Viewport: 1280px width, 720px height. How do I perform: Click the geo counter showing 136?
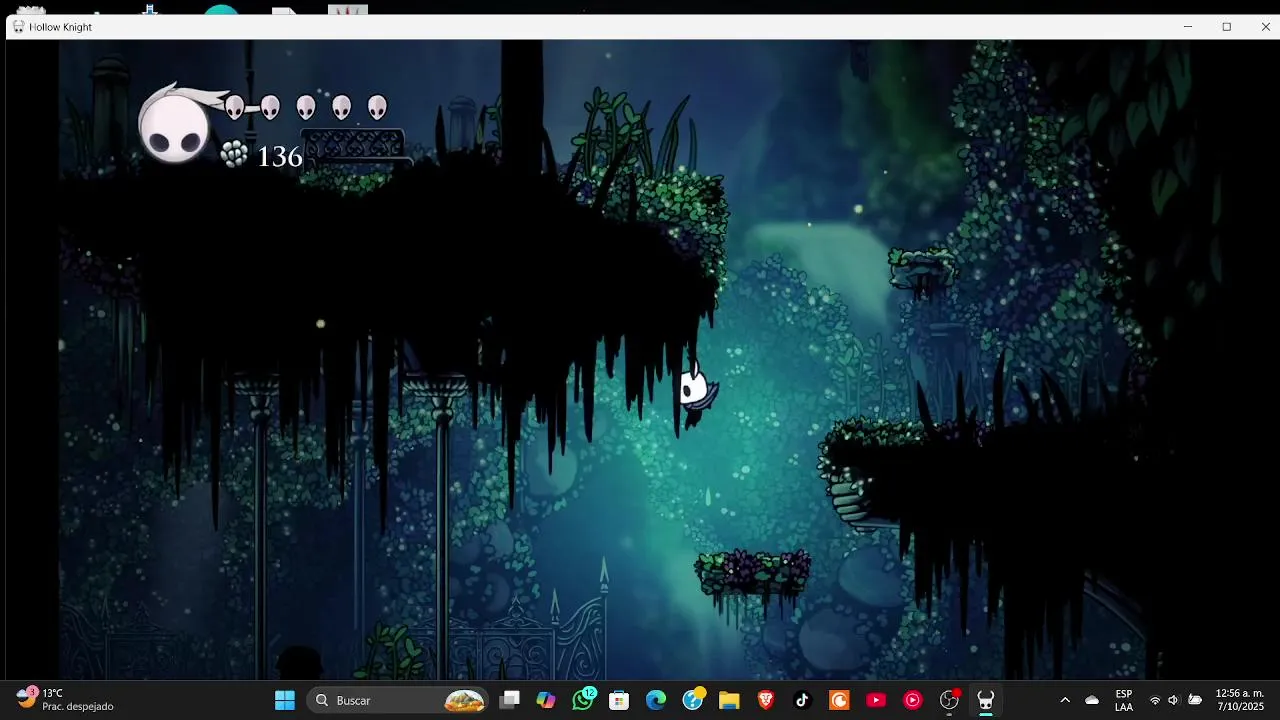(x=279, y=157)
